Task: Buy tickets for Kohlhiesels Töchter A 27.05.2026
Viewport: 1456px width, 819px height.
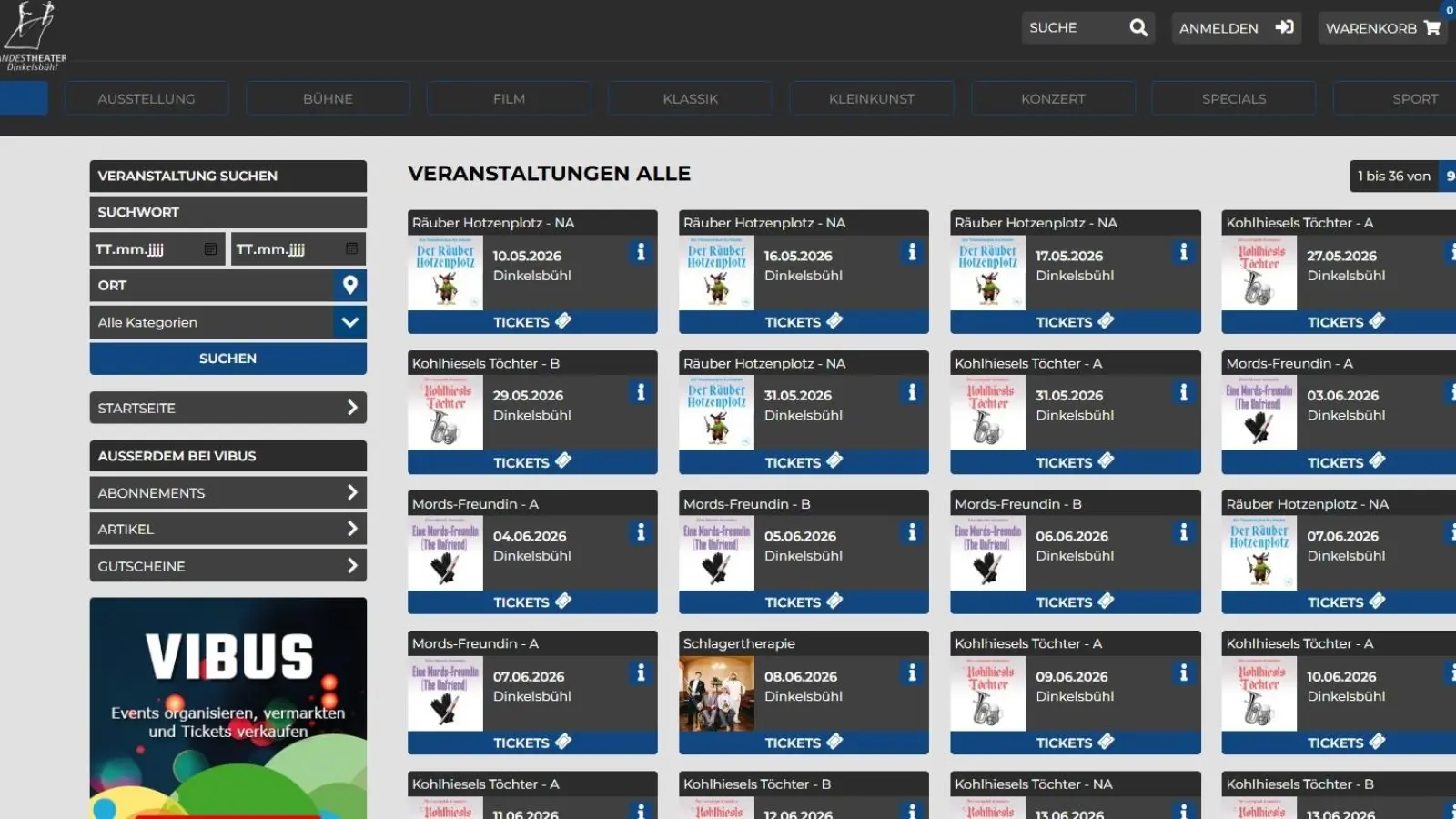Action: click(x=1339, y=322)
